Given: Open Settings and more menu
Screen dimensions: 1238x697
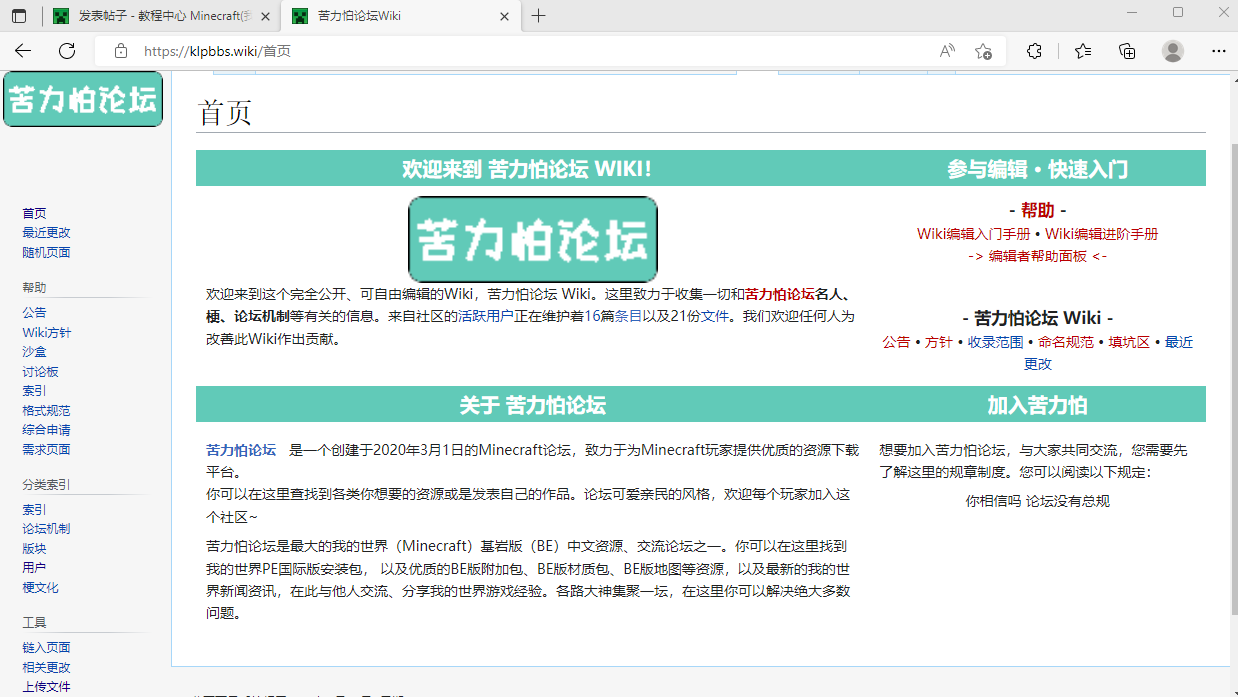Looking at the screenshot, I should click(1218, 51).
